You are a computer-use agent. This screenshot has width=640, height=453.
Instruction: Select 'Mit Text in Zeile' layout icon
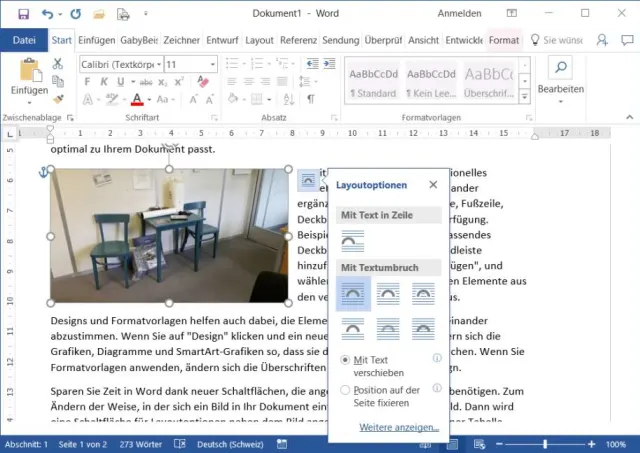coord(353,240)
